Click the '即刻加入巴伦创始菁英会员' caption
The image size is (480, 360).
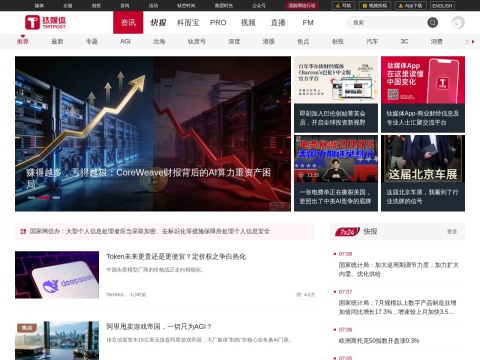click(333, 118)
